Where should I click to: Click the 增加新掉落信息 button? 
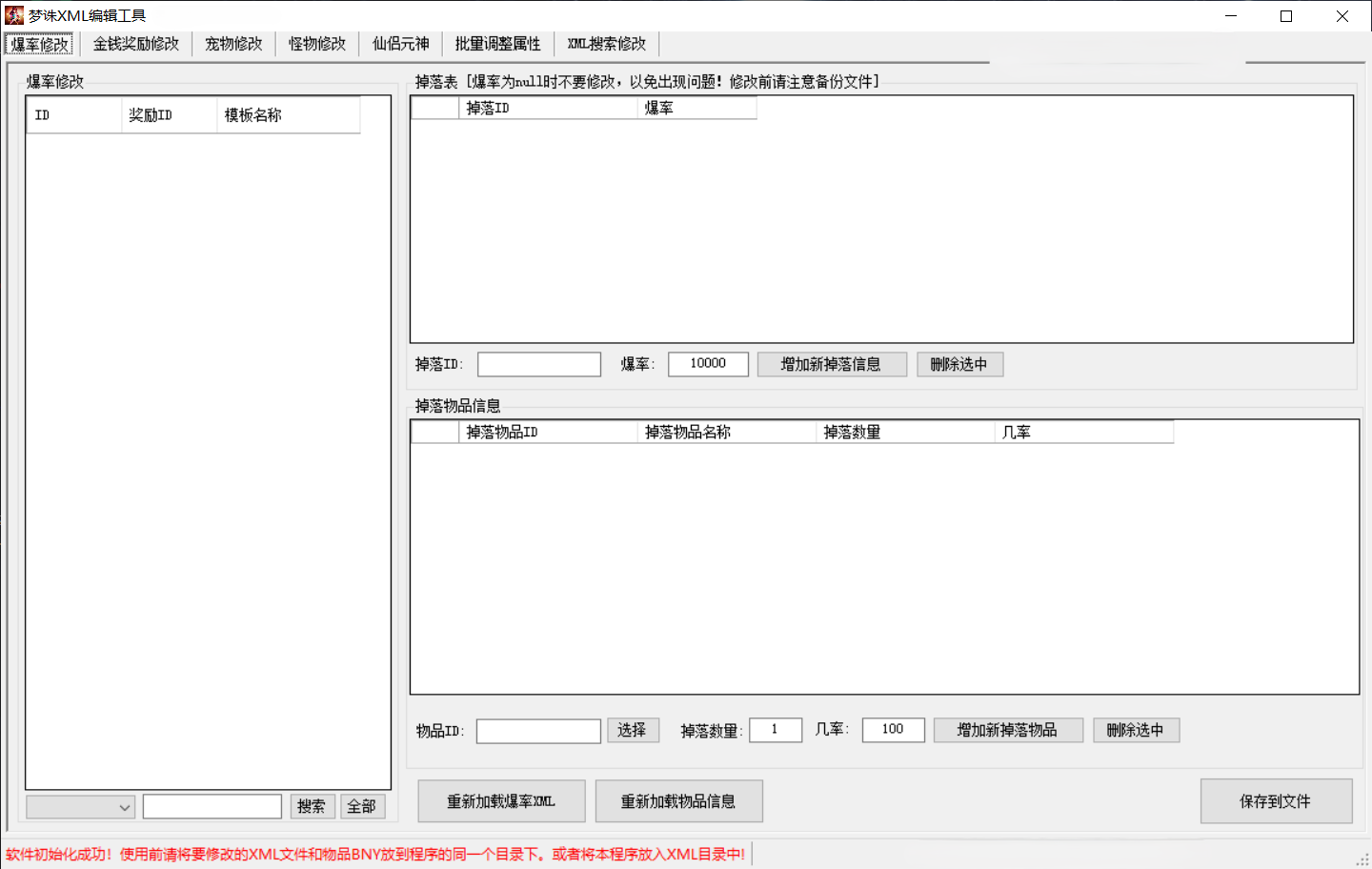(831, 364)
